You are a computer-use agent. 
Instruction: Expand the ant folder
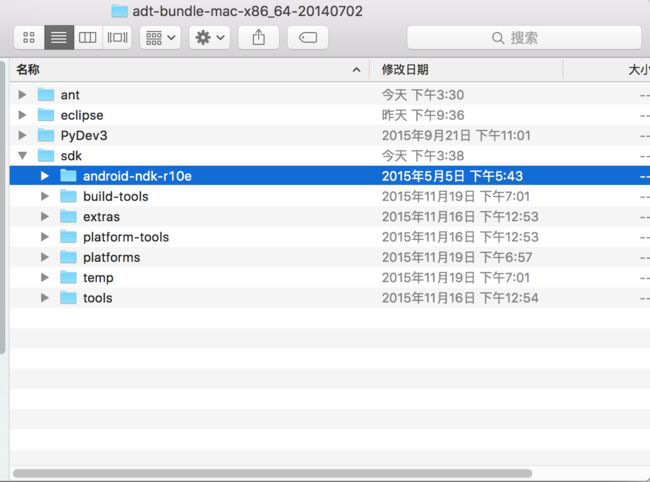[x=22, y=94]
